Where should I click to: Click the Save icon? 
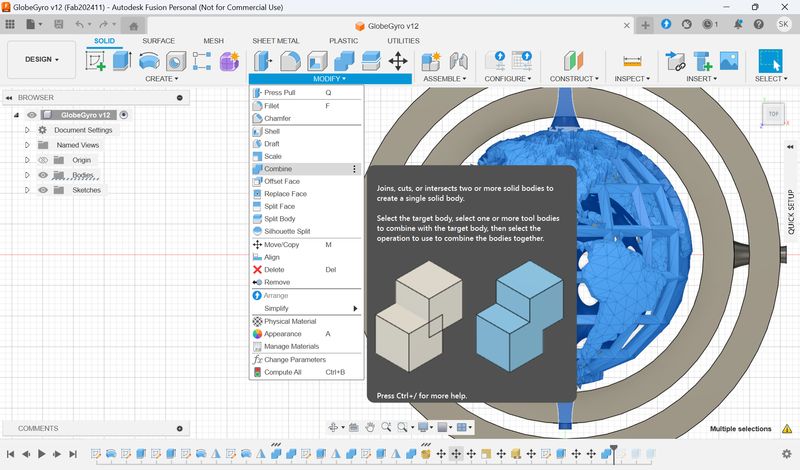(59, 24)
